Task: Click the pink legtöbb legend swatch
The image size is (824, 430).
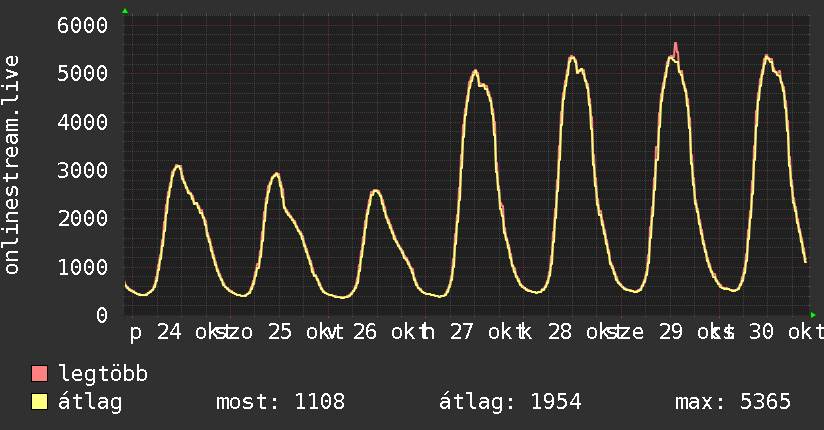Action: point(39,374)
